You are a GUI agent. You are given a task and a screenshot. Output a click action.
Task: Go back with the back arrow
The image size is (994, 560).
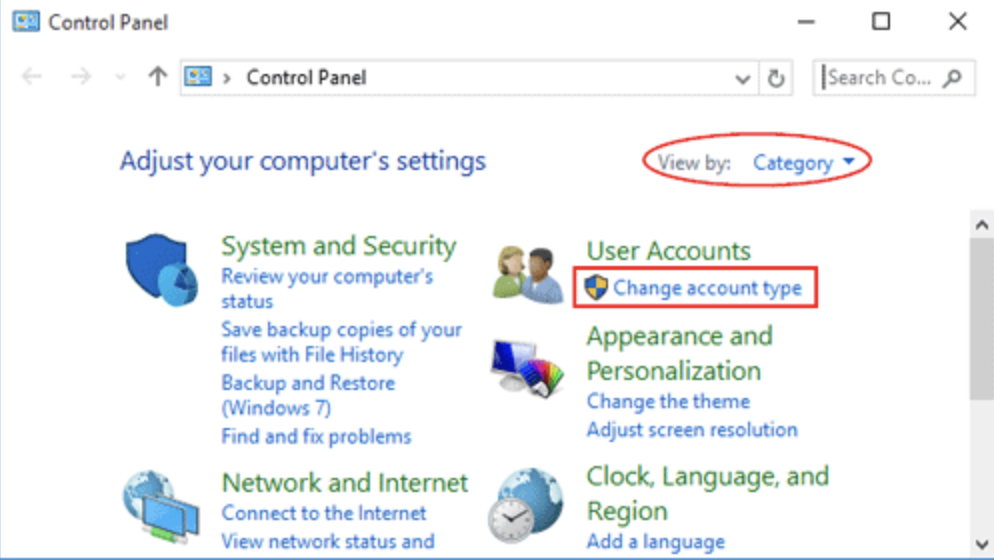pyautogui.click(x=32, y=77)
